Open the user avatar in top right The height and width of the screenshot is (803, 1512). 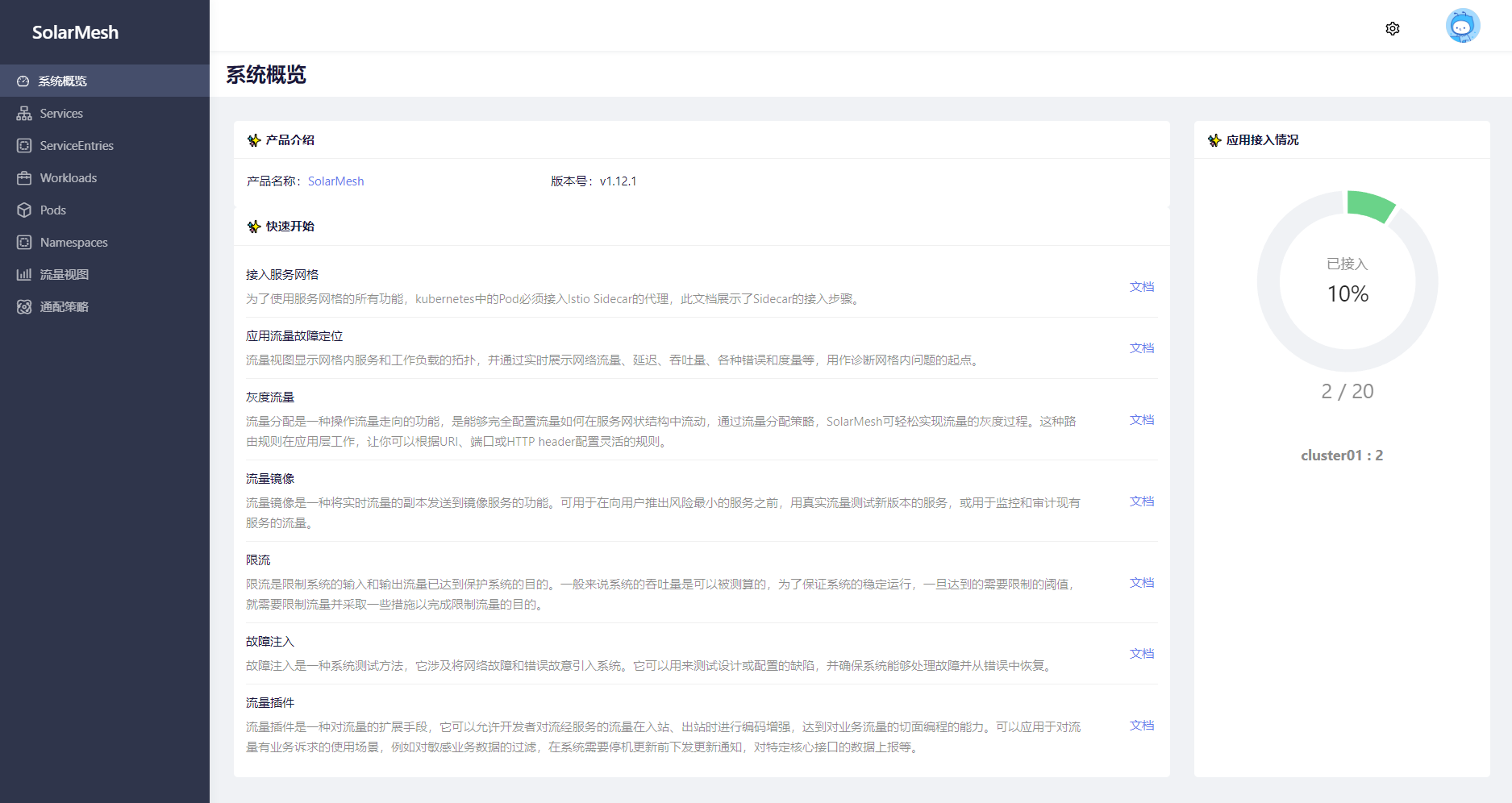pos(1463,26)
